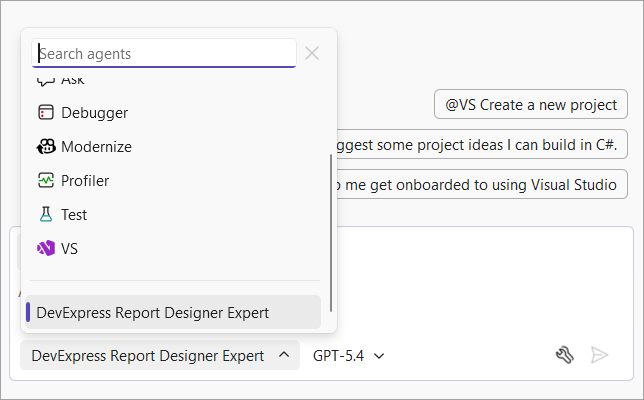
Task: Open the GPT-5.4 model dropdown
Action: 349,356
